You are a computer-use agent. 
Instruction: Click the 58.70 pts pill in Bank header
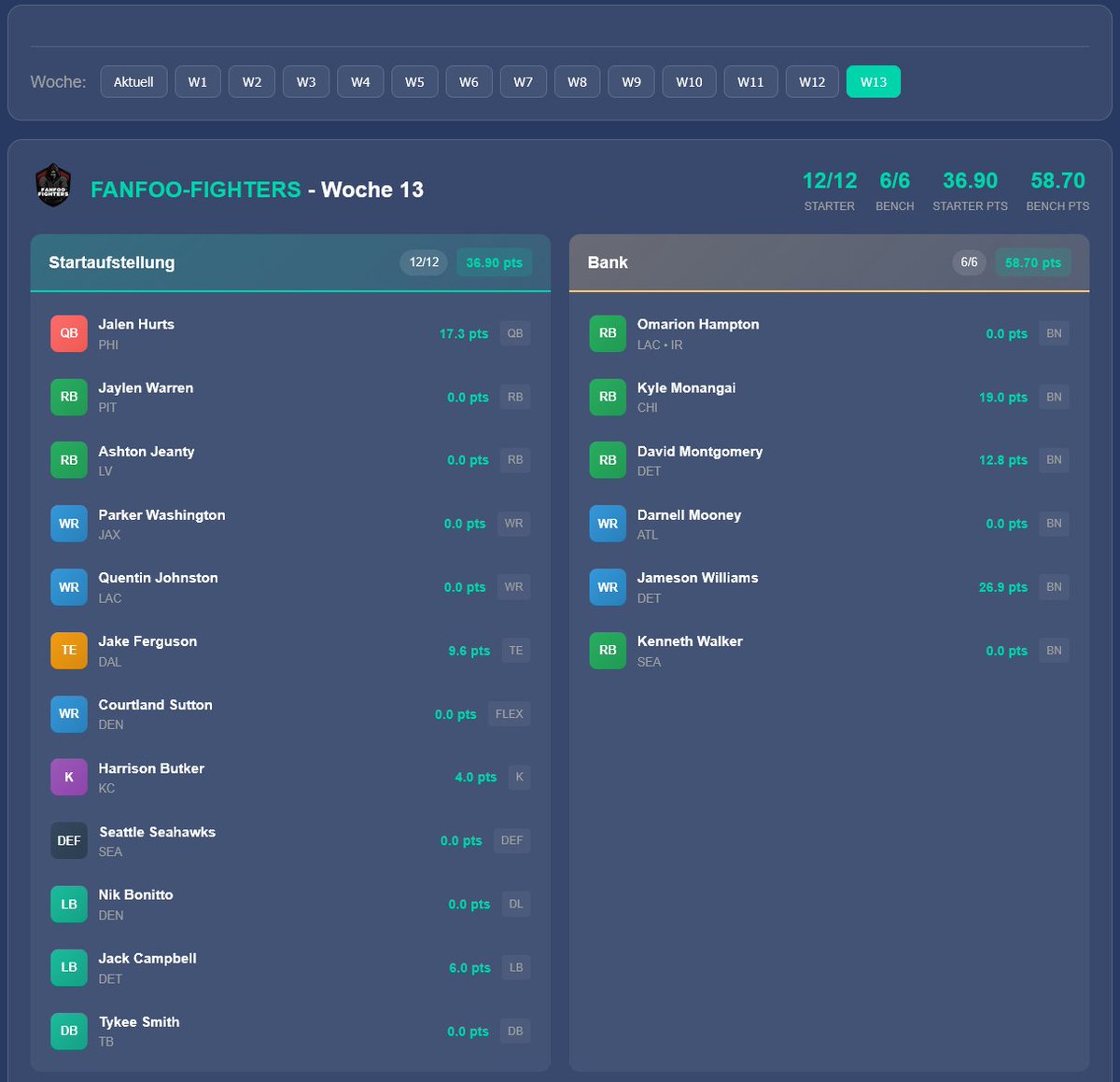pos(1032,262)
